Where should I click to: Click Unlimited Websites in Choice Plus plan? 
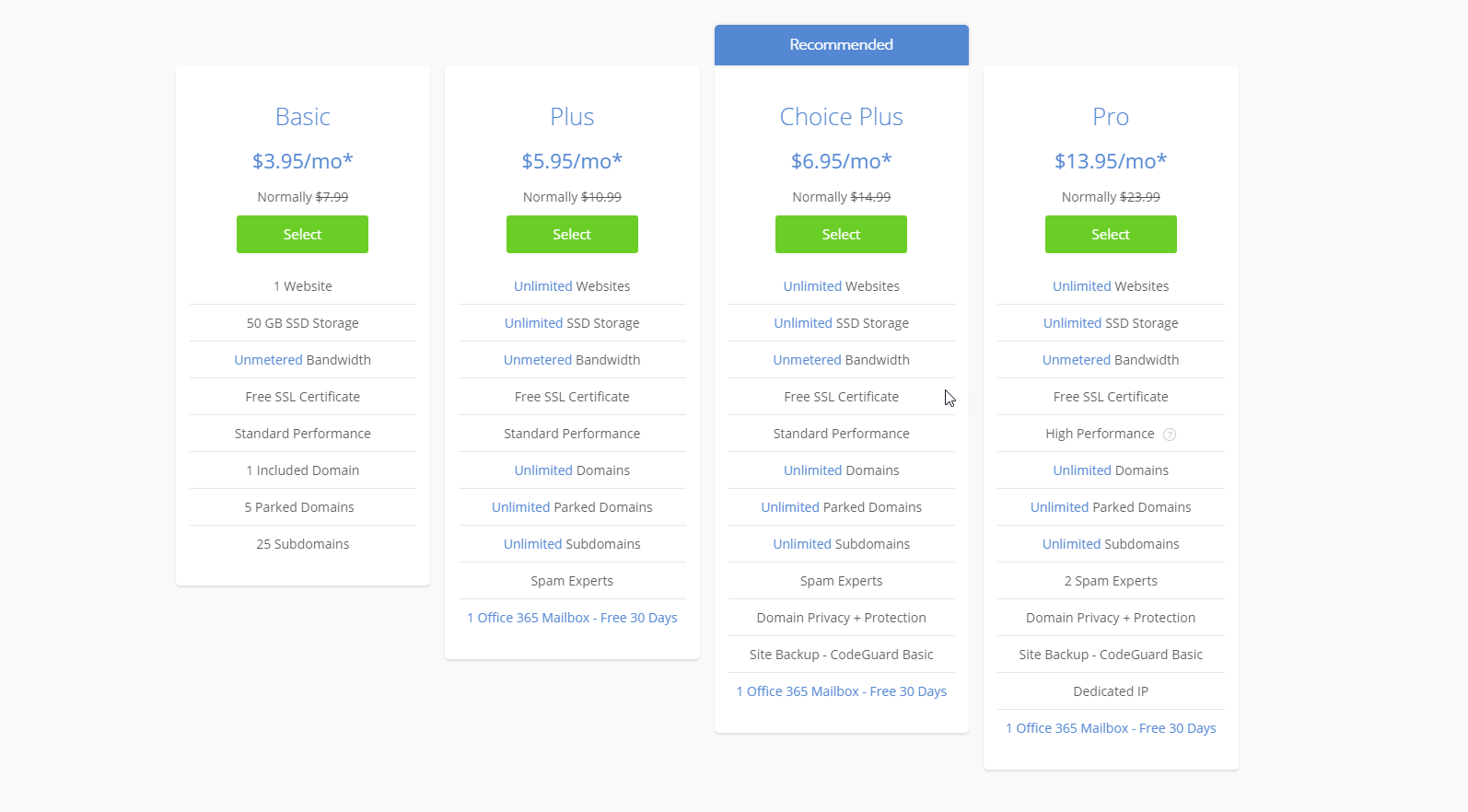point(841,286)
